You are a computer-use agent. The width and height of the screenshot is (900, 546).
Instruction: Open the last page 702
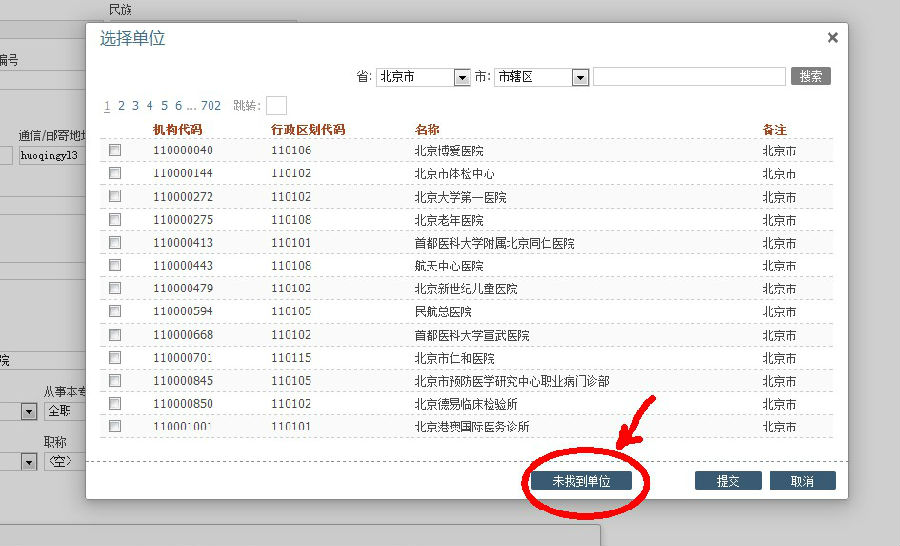pyautogui.click(x=210, y=106)
